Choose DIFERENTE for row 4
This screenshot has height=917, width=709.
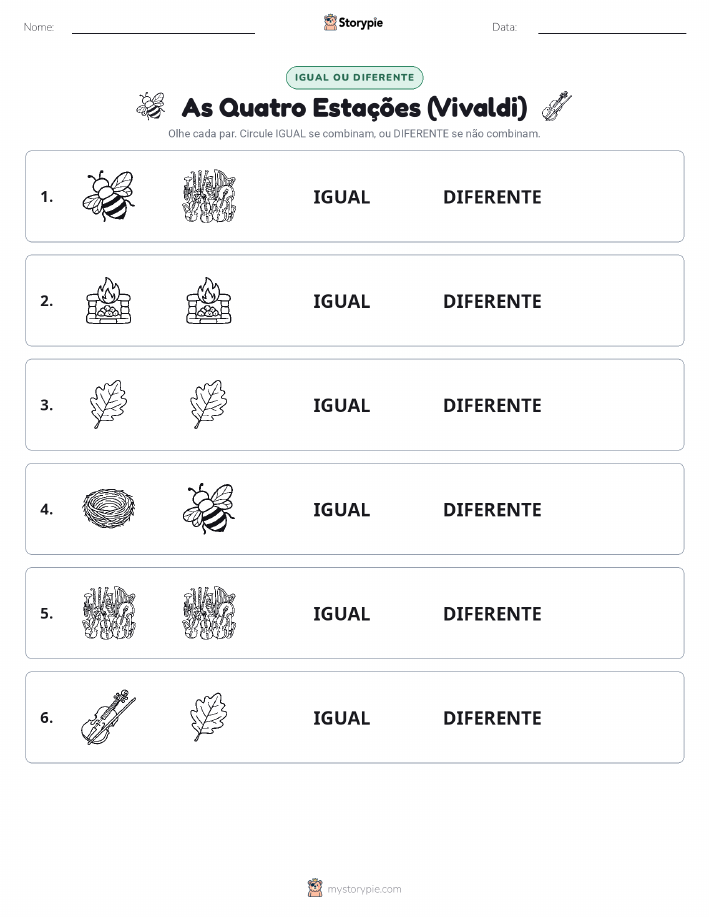(492, 509)
